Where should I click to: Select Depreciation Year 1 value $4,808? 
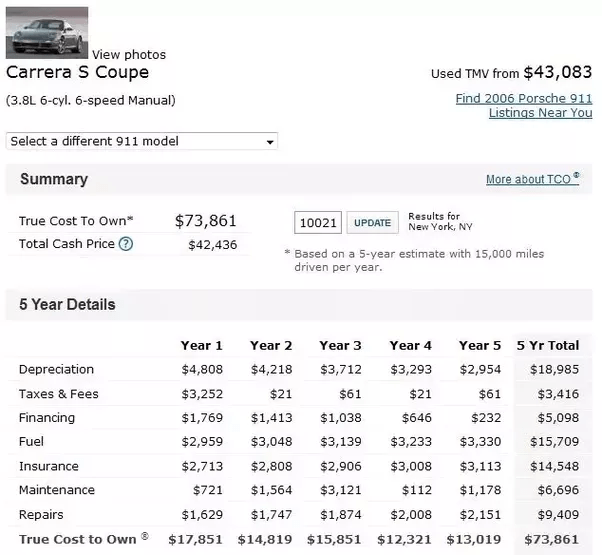coord(202,369)
